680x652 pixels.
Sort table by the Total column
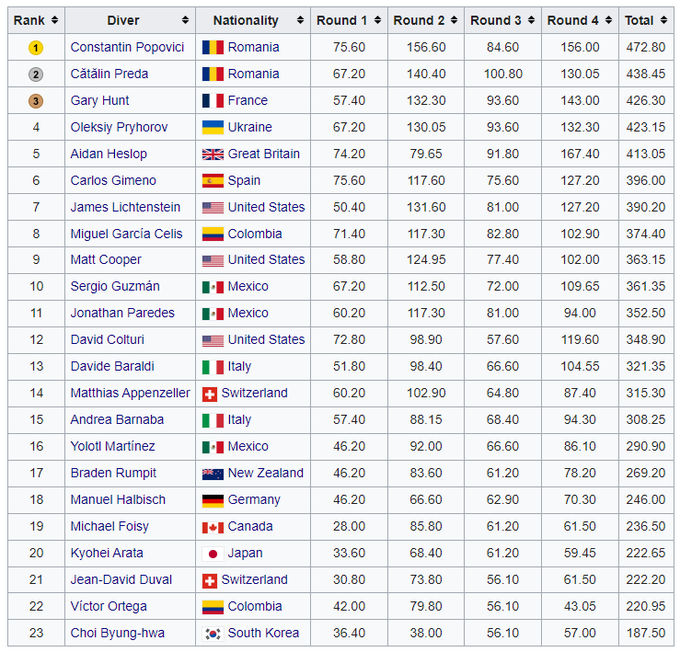click(x=645, y=20)
